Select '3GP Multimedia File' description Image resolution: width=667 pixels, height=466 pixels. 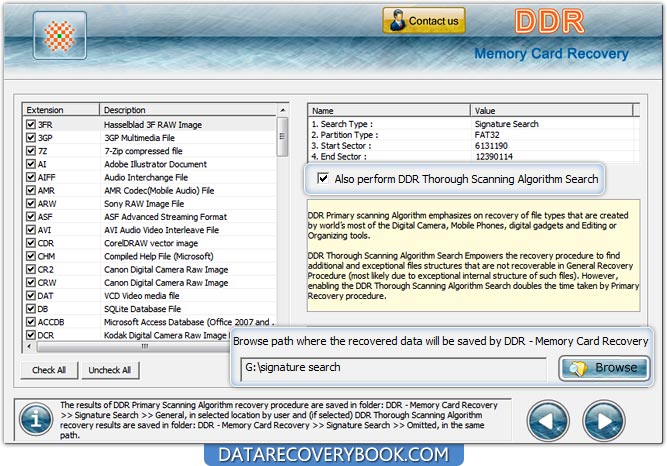coord(140,138)
